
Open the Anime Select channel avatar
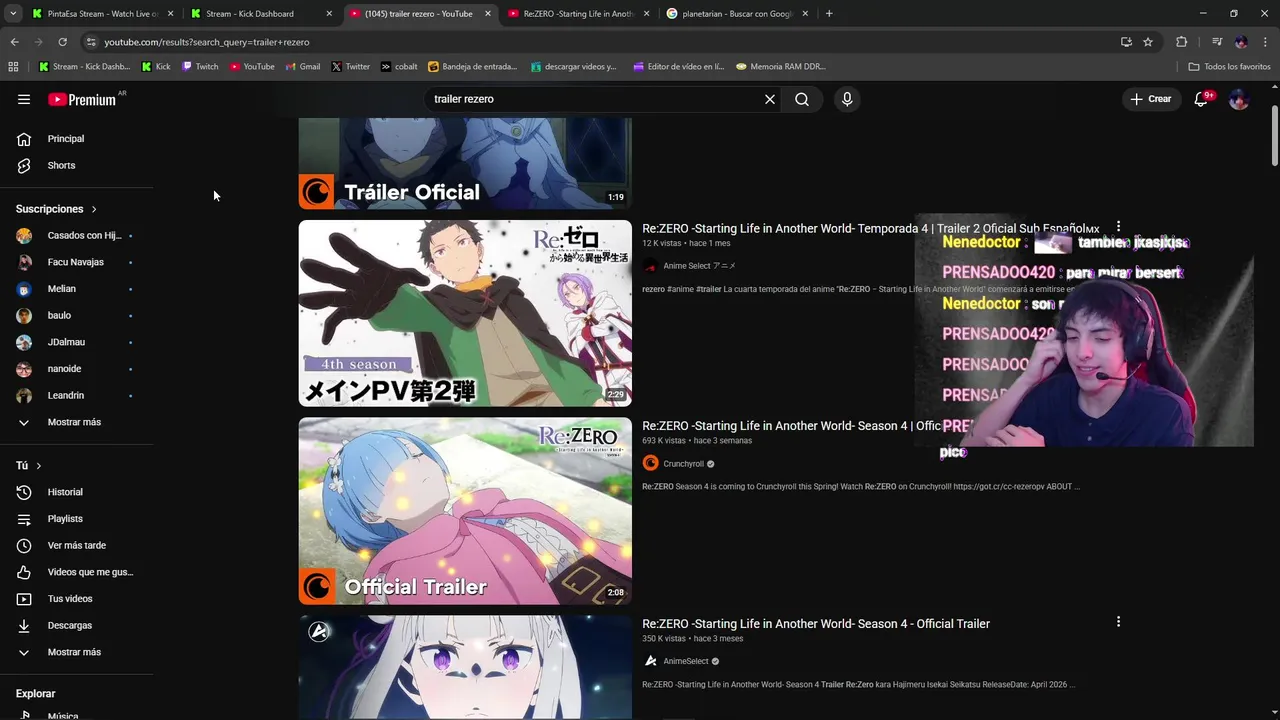click(x=650, y=266)
